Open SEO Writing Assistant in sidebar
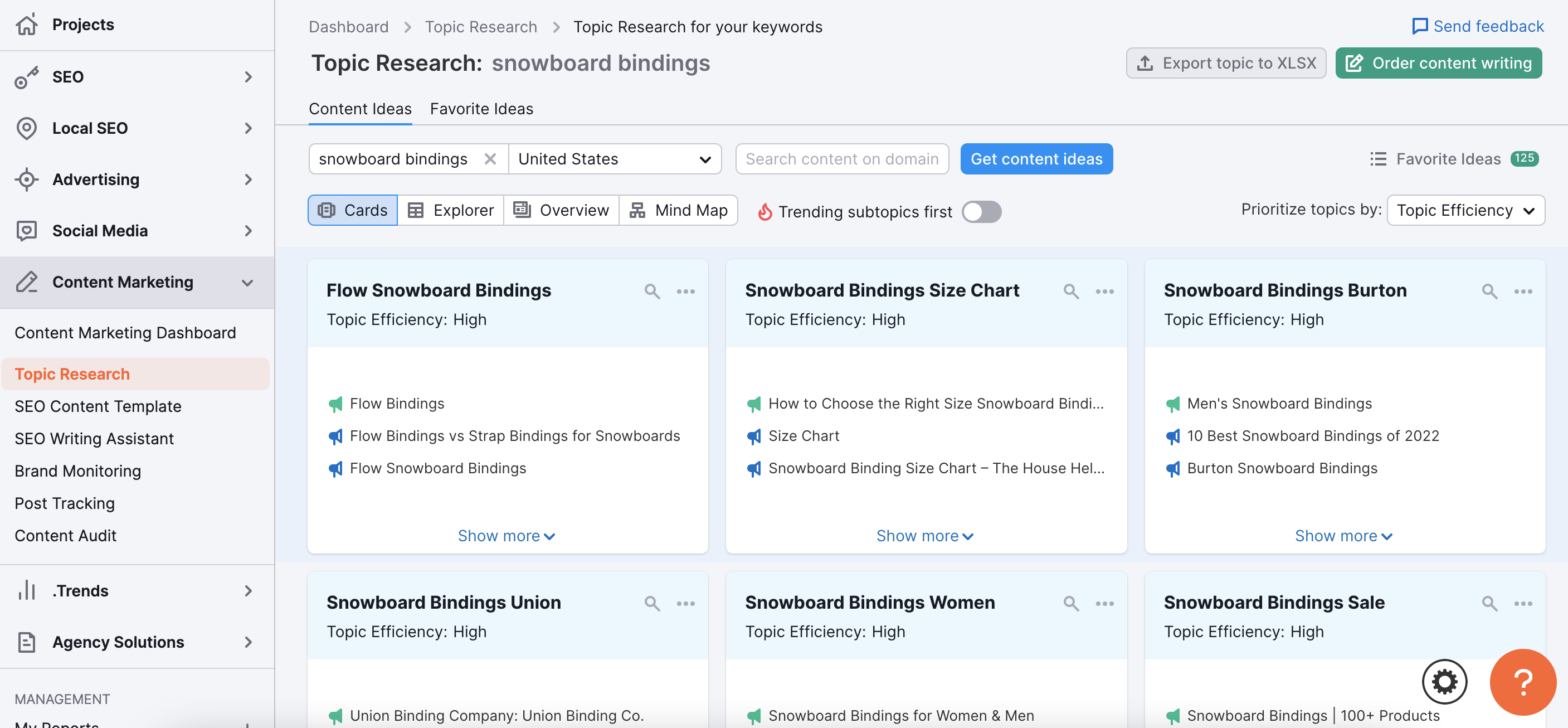 (x=94, y=438)
